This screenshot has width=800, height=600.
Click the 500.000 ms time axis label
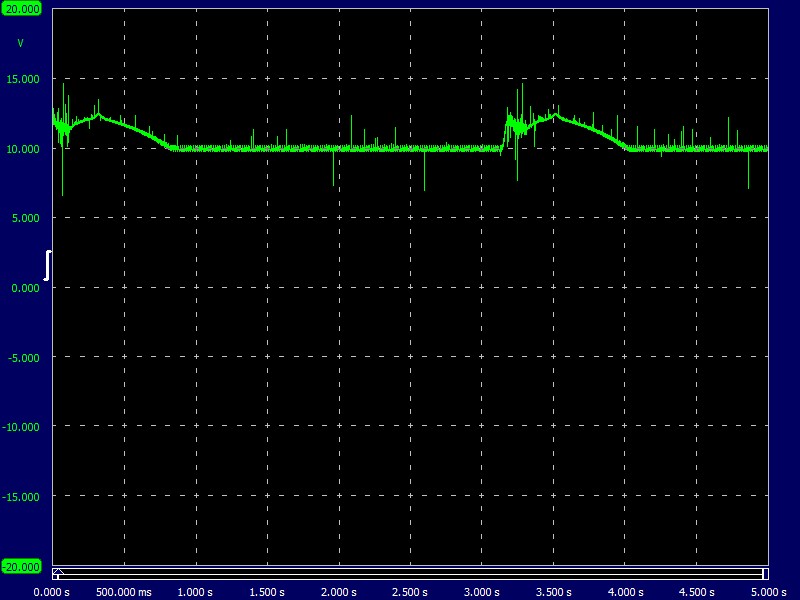tap(124, 592)
